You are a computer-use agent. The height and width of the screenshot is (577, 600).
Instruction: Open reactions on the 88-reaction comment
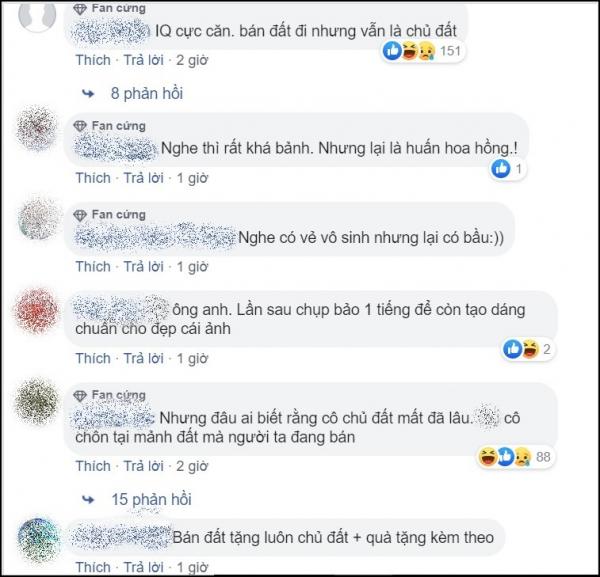pos(514,457)
